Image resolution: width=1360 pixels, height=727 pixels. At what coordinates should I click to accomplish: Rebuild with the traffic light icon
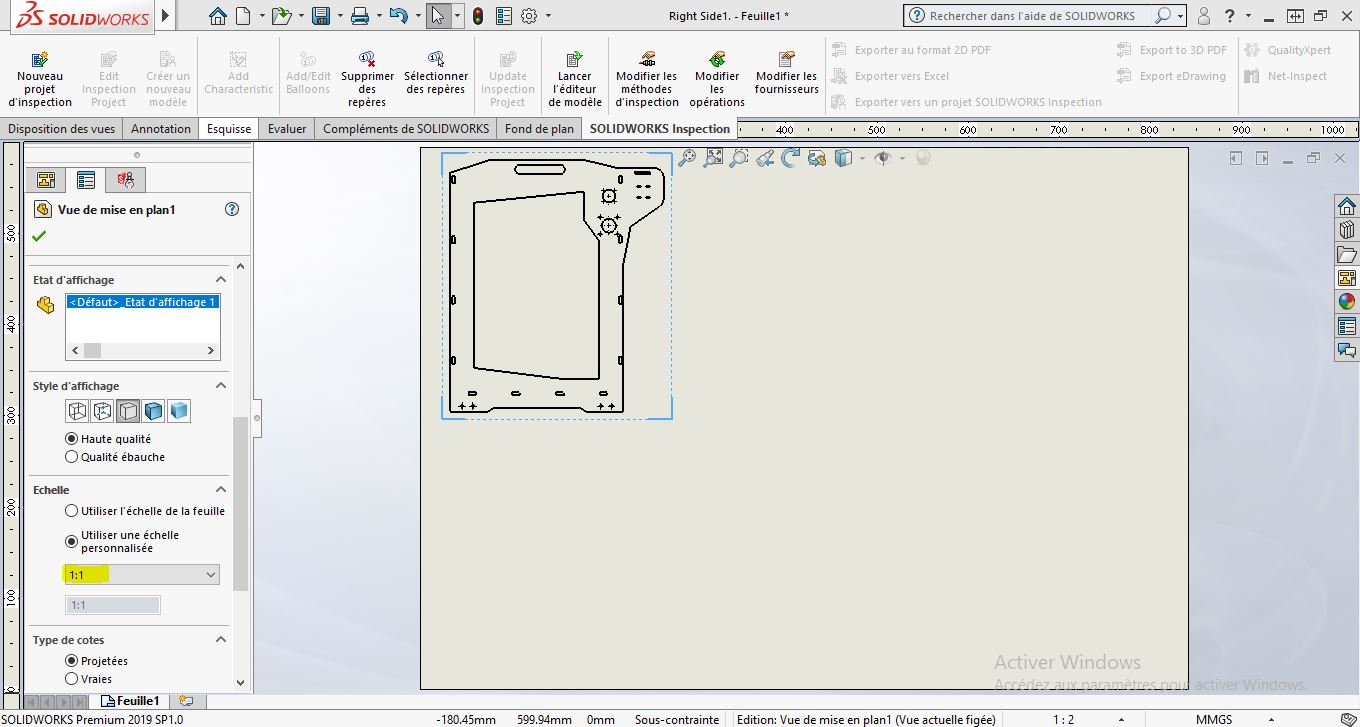pyautogui.click(x=478, y=16)
